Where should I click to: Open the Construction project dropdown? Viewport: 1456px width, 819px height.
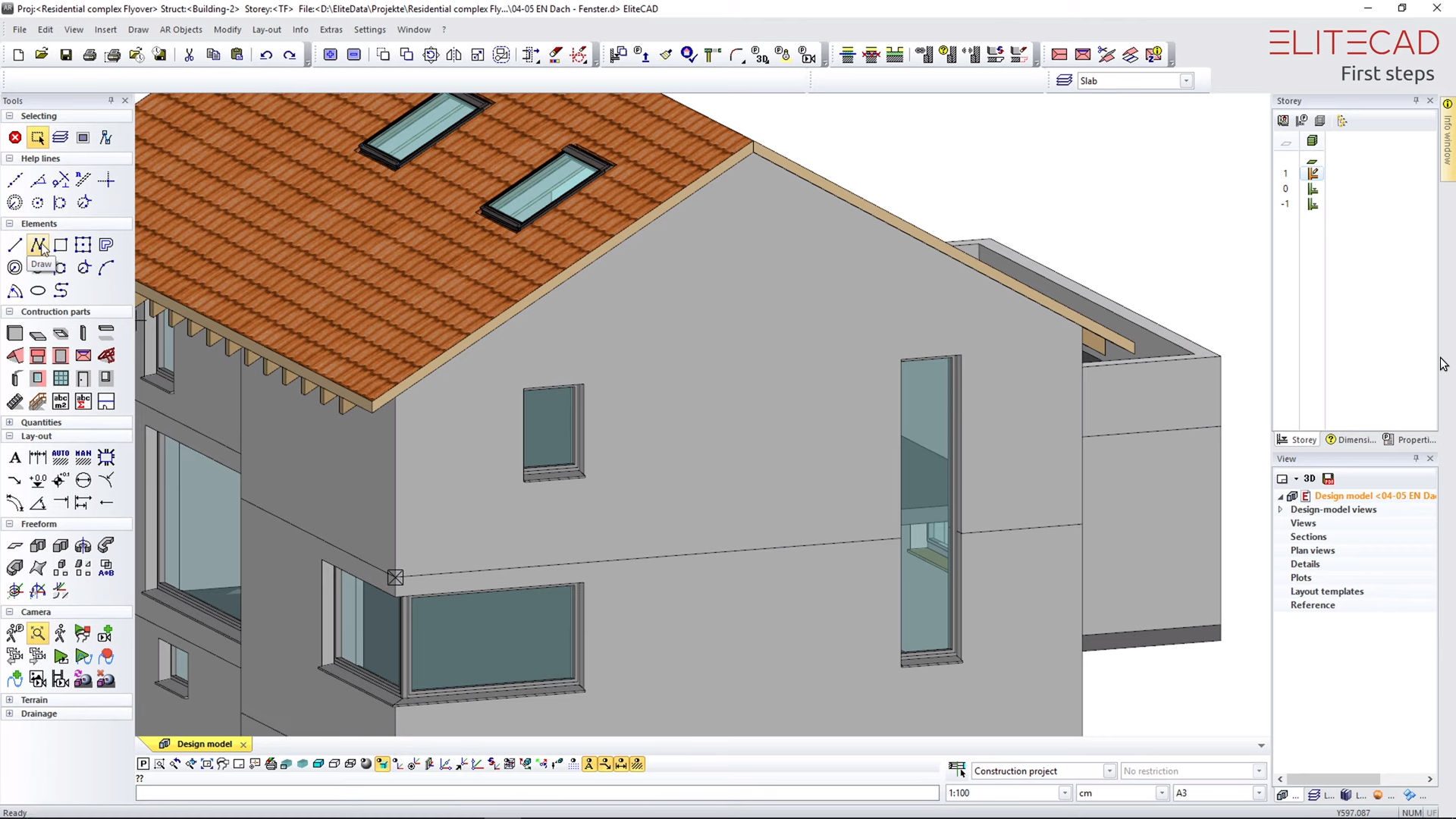[1109, 771]
